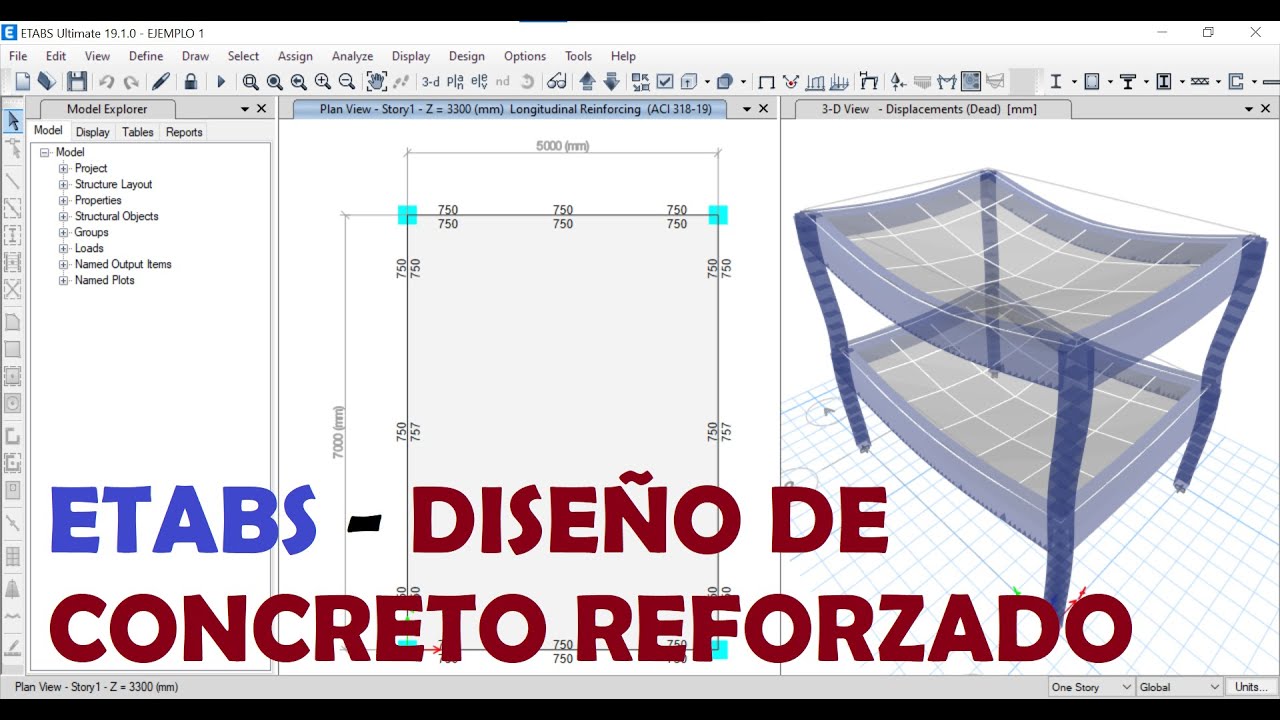Click the Show Undeformed Shape icon
This screenshot has height=720, width=1280.
[767, 82]
